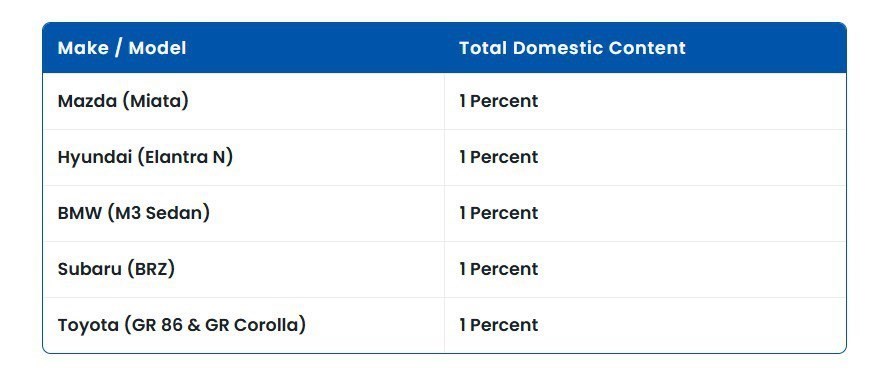Click the Toyota row's 1 Percent value

click(x=499, y=325)
